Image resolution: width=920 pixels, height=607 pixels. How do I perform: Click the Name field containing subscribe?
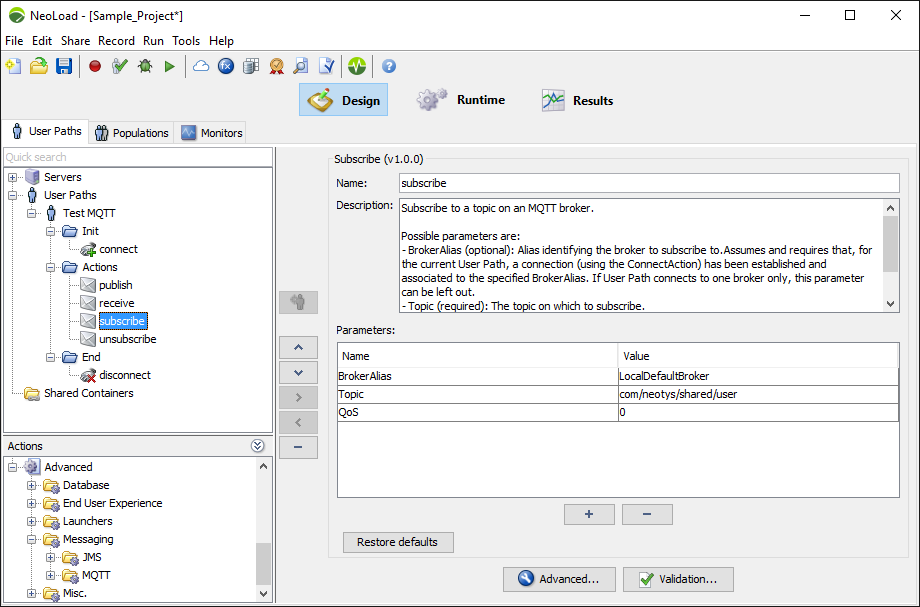(x=647, y=183)
